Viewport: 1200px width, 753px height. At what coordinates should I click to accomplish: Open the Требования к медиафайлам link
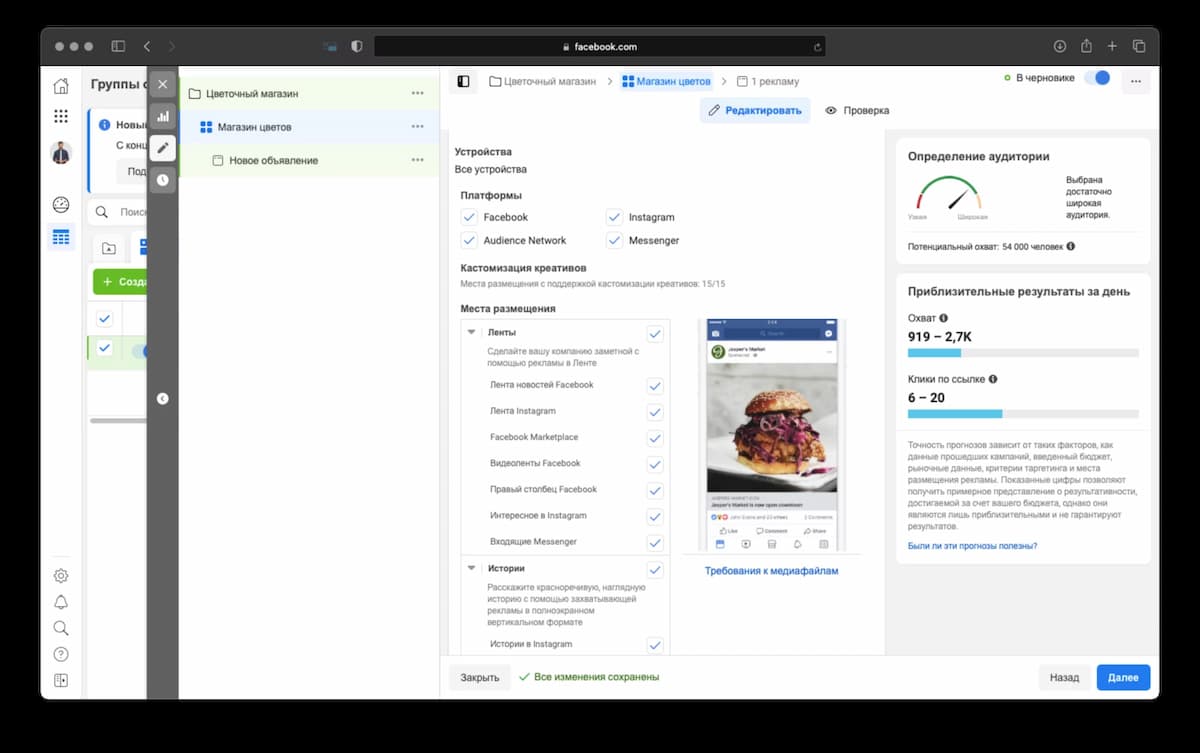(771, 571)
